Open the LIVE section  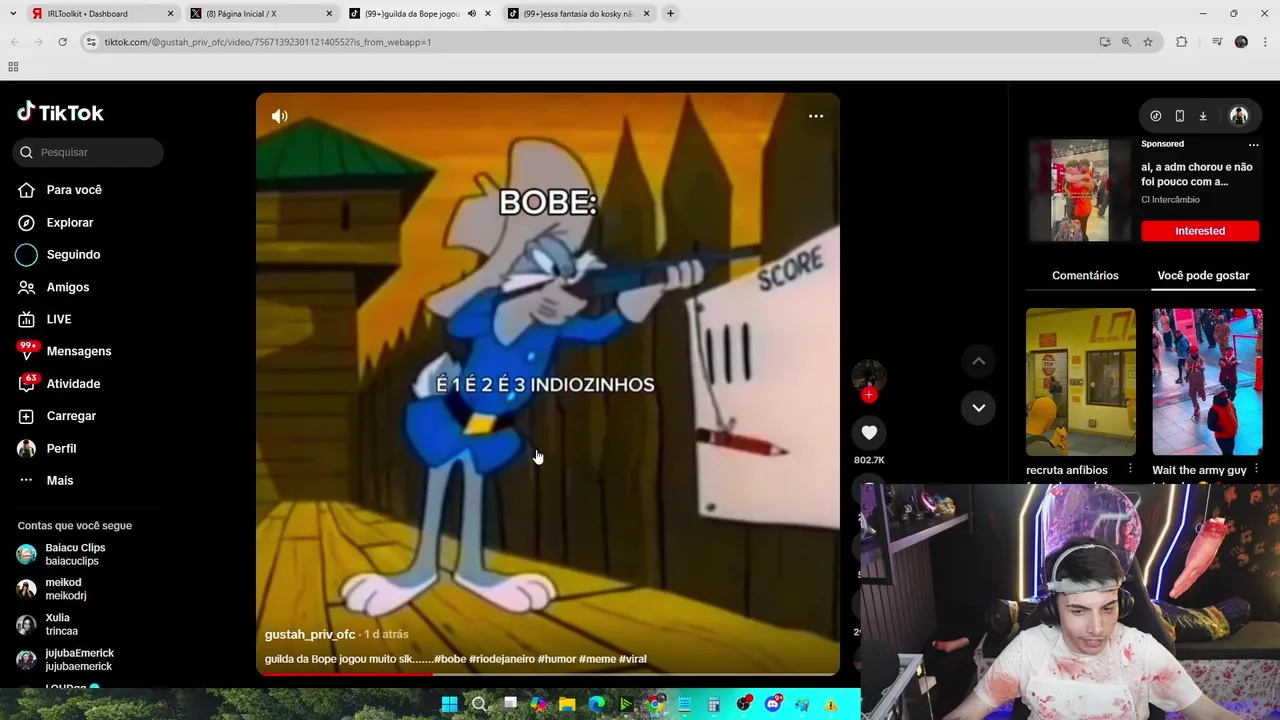click(x=45, y=319)
